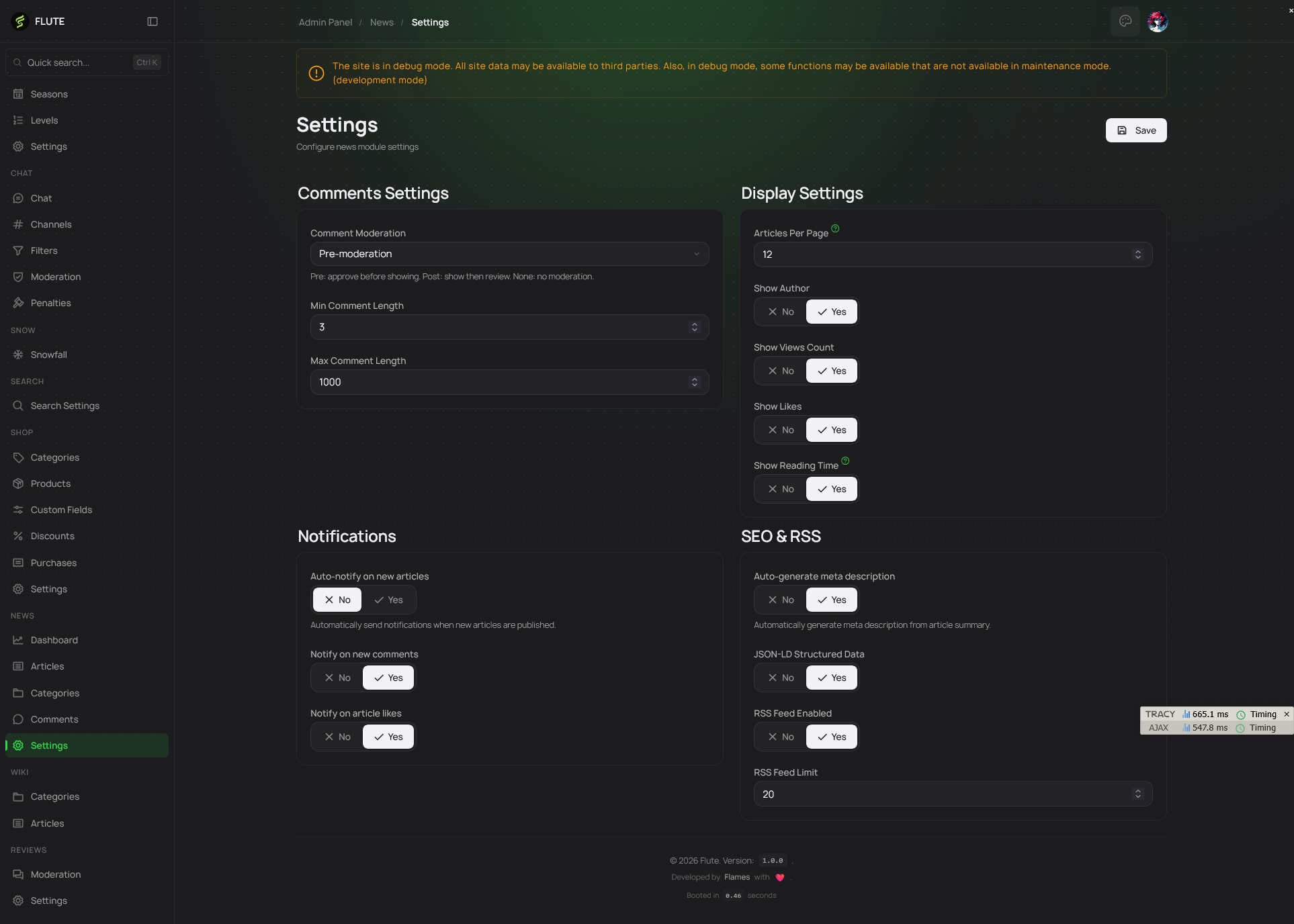This screenshot has height=924, width=1294.
Task: Click Articles Per Page stepper arrows
Action: click(1137, 255)
